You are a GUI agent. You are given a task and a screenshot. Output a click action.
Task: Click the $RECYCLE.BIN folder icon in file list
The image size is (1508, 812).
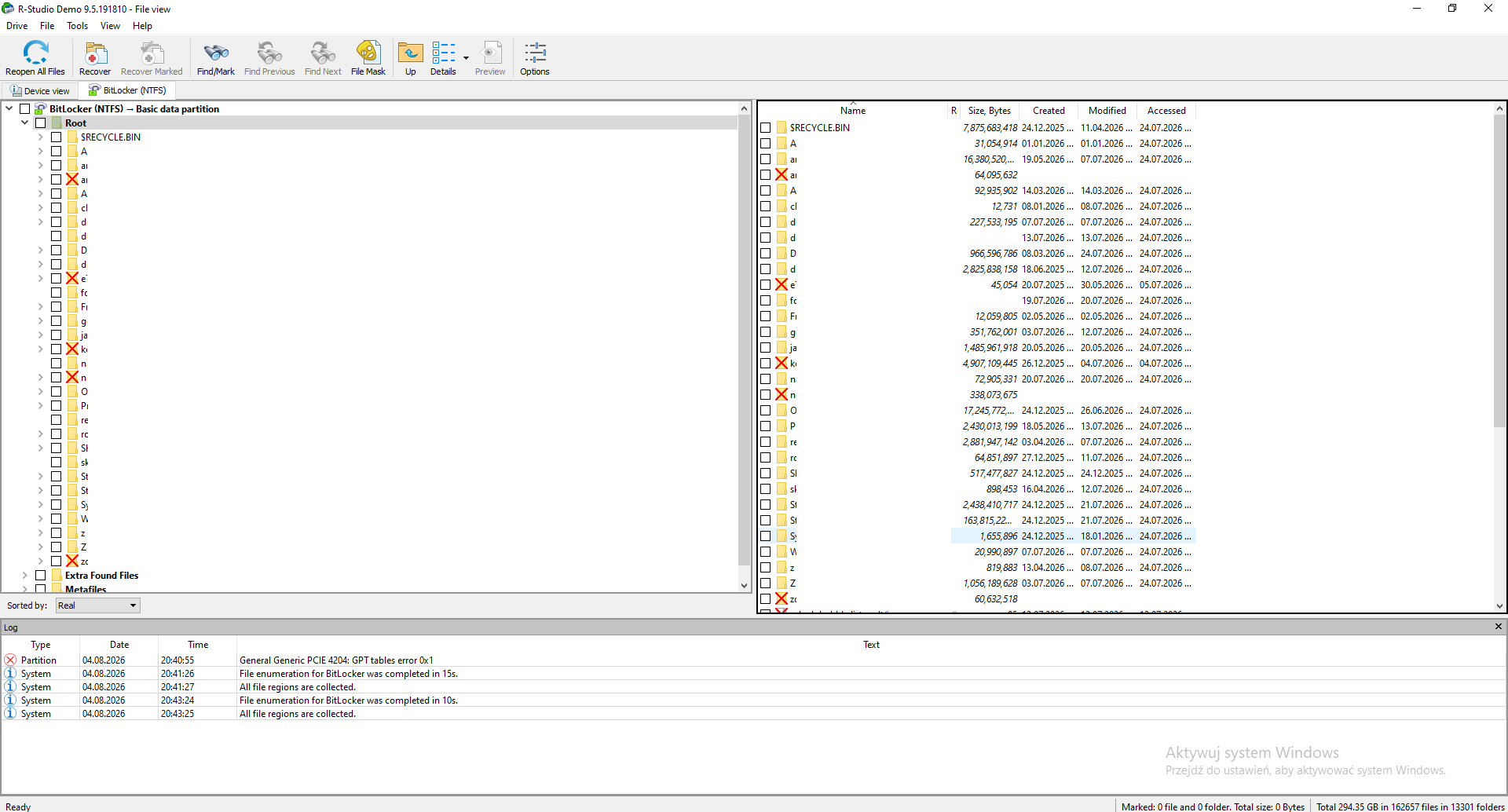coord(781,127)
